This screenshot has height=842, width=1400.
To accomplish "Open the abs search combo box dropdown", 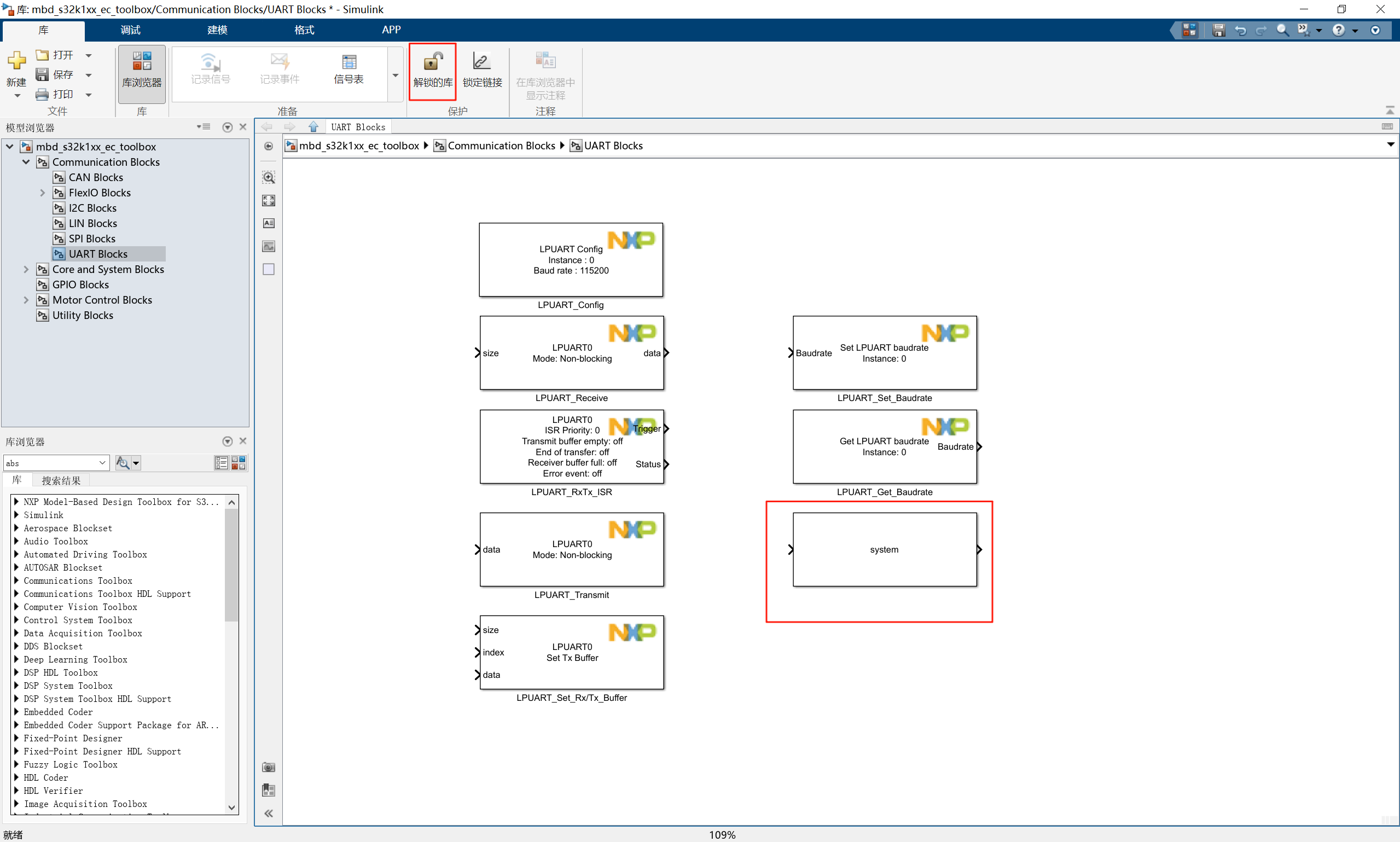I will tap(102, 462).
